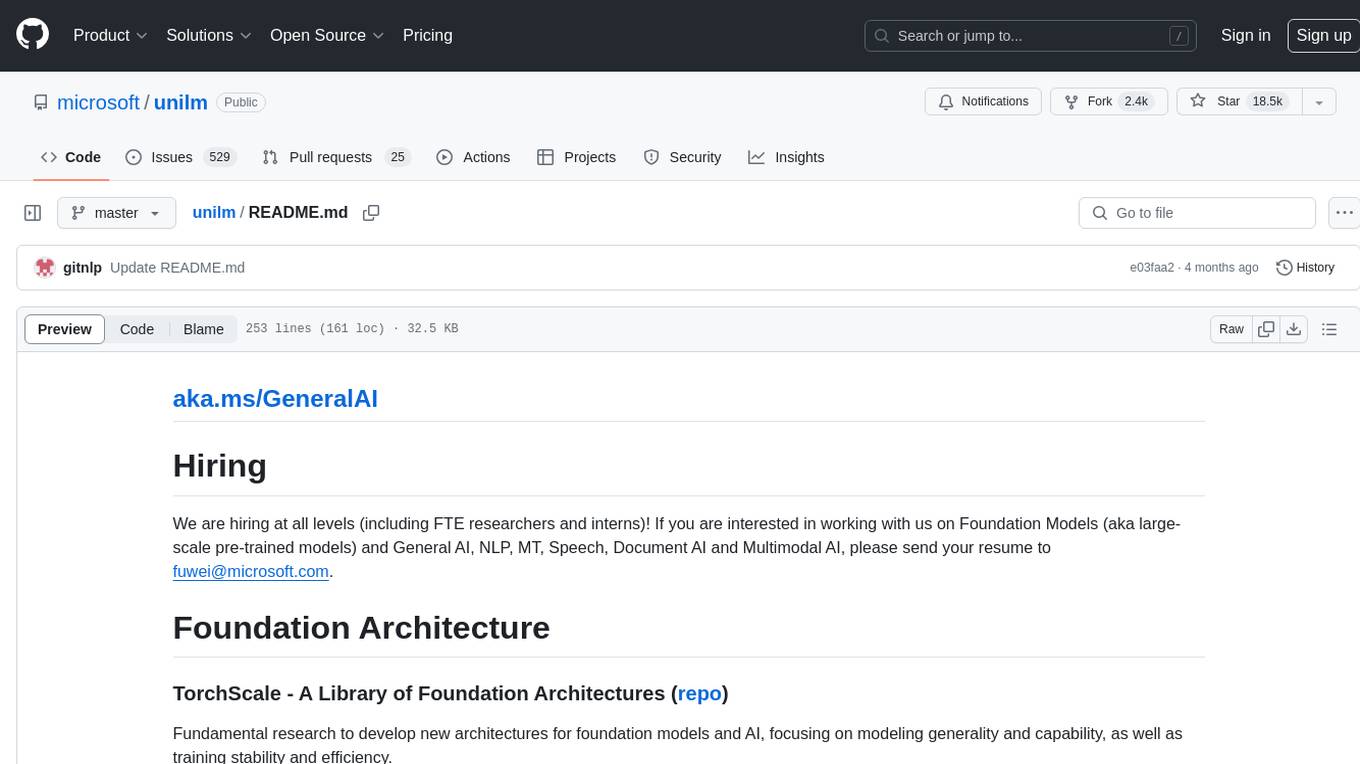Expand the file tree side panel
Image resolution: width=1360 pixels, height=764 pixels.
pos(32,213)
